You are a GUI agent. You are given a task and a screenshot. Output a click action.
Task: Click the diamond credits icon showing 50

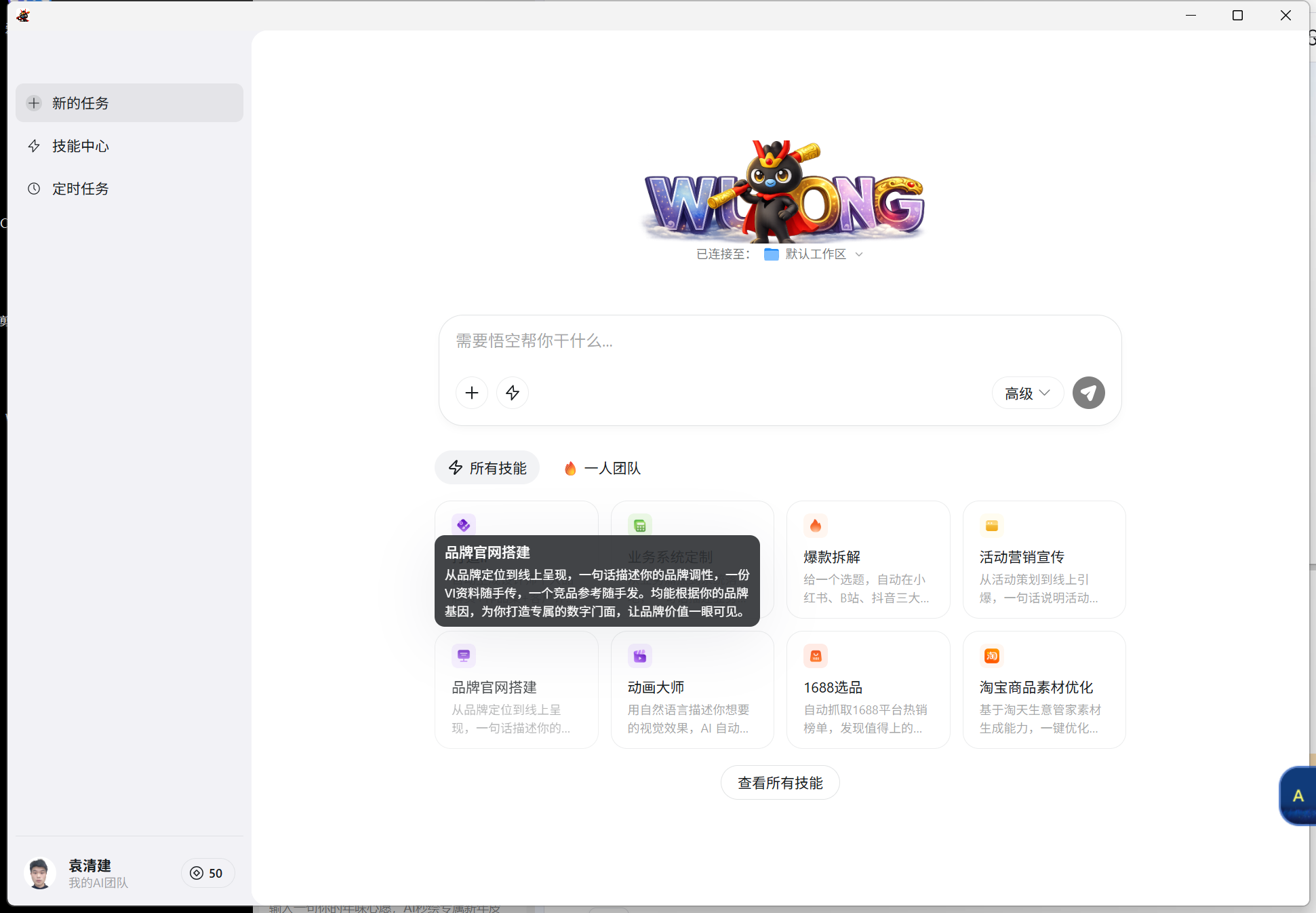[x=197, y=873]
